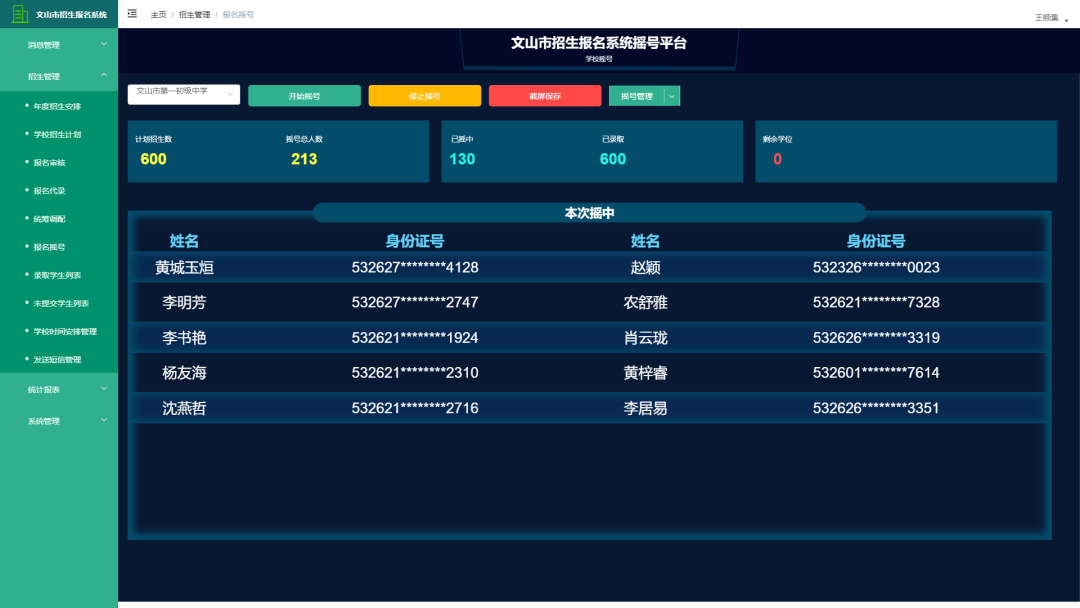Screen dimensions: 1080x608
Task: Open 报名审核 from the sidebar
Action: [58, 161]
